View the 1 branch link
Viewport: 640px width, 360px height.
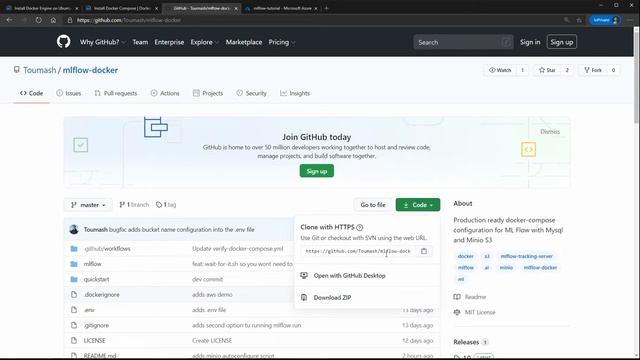(134, 205)
